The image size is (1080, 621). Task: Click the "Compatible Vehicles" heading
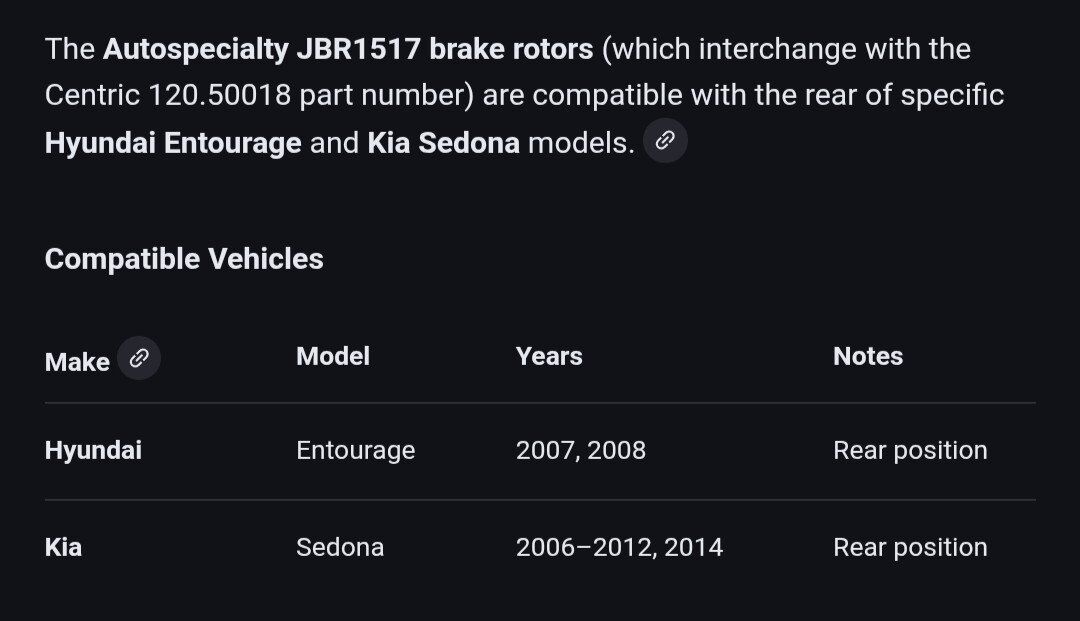tap(184, 259)
